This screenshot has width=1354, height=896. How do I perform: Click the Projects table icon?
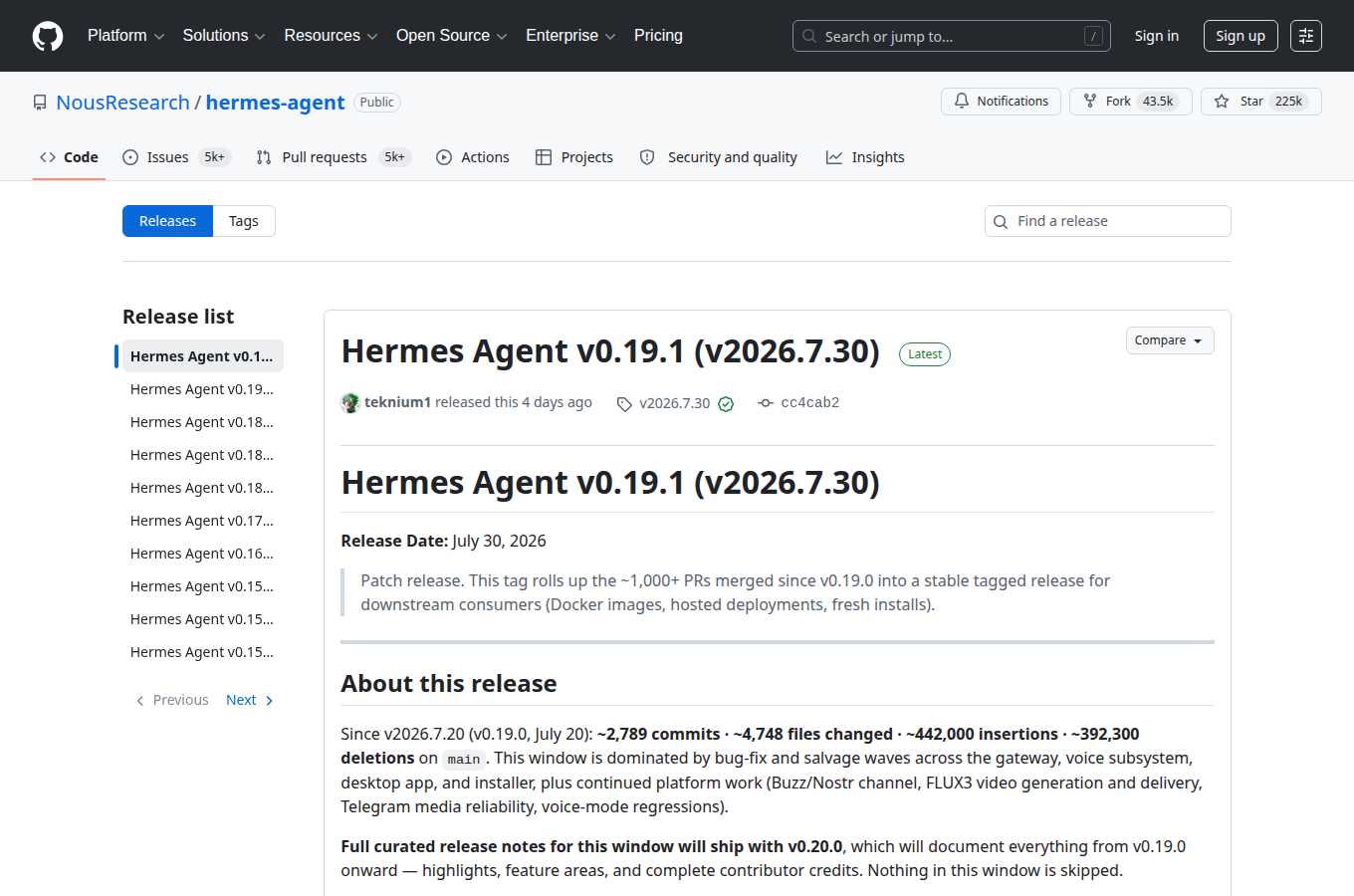pyautogui.click(x=544, y=157)
